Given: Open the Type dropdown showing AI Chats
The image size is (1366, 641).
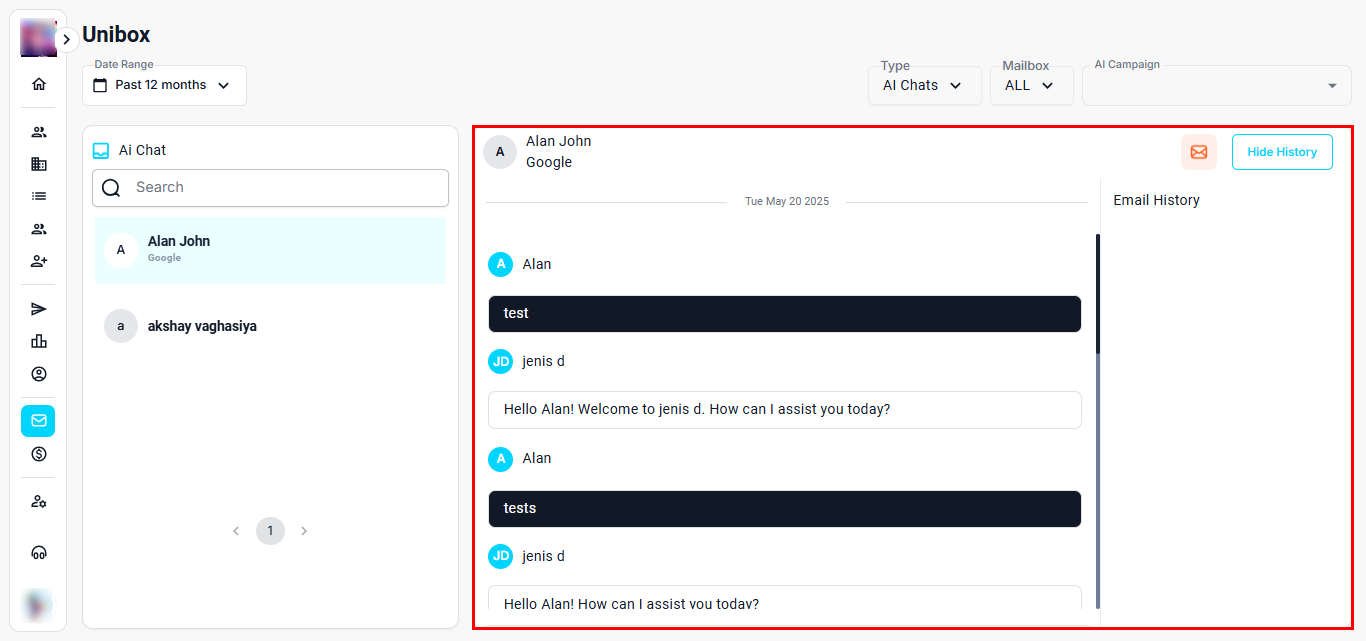Looking at the screenshot, I should [x=924, y=86].
